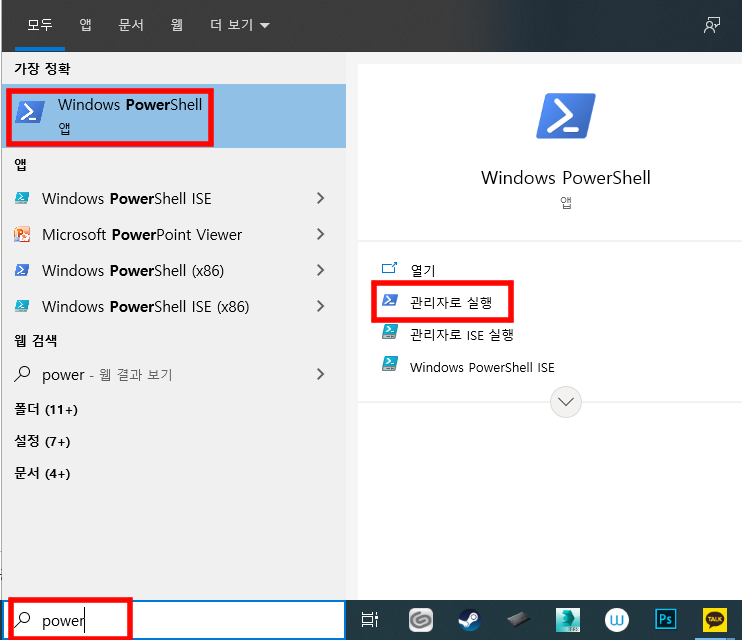Expand 설정 (7+) category

click(x=42, y=441)
